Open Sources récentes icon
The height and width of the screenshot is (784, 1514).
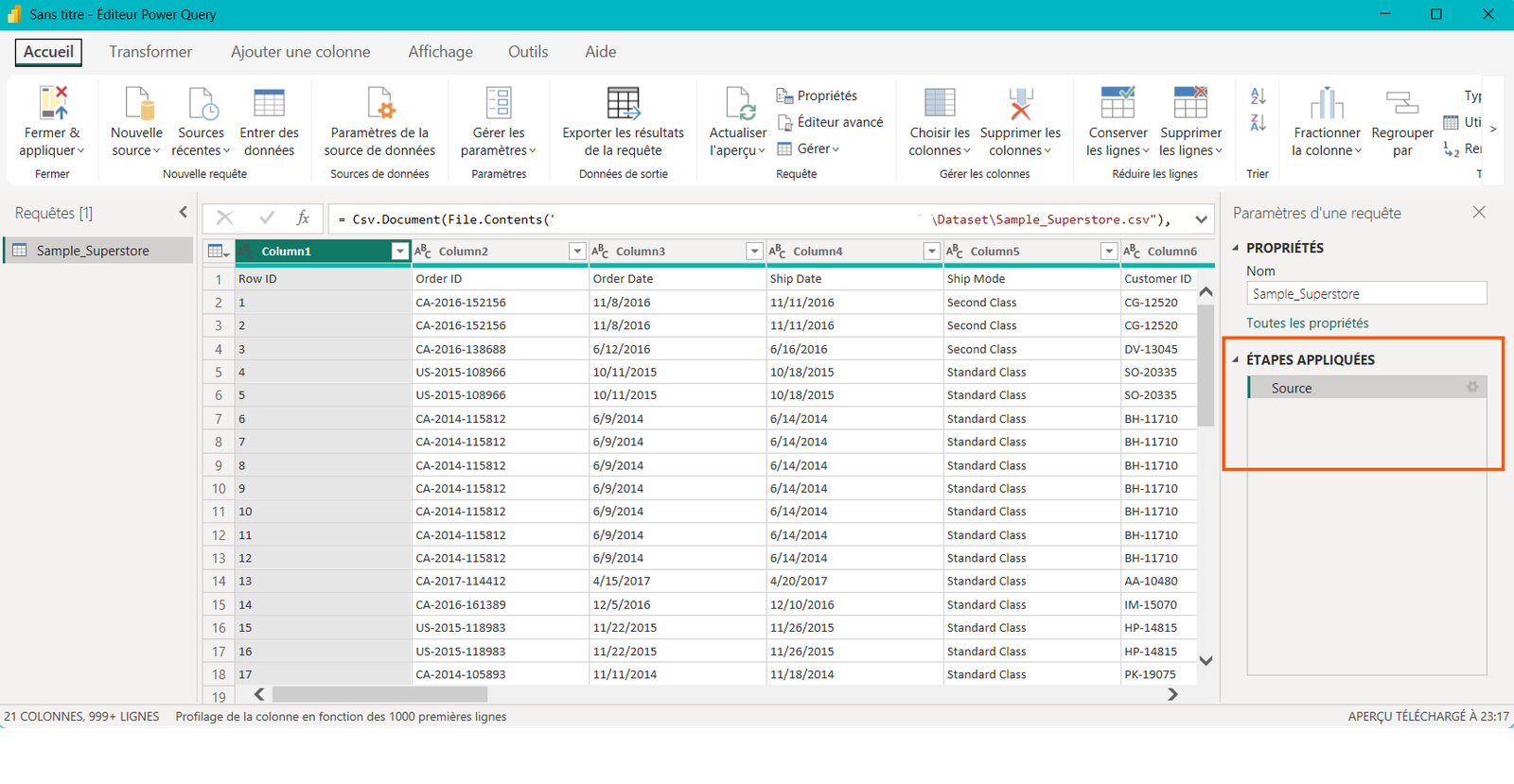coord(202,102)
